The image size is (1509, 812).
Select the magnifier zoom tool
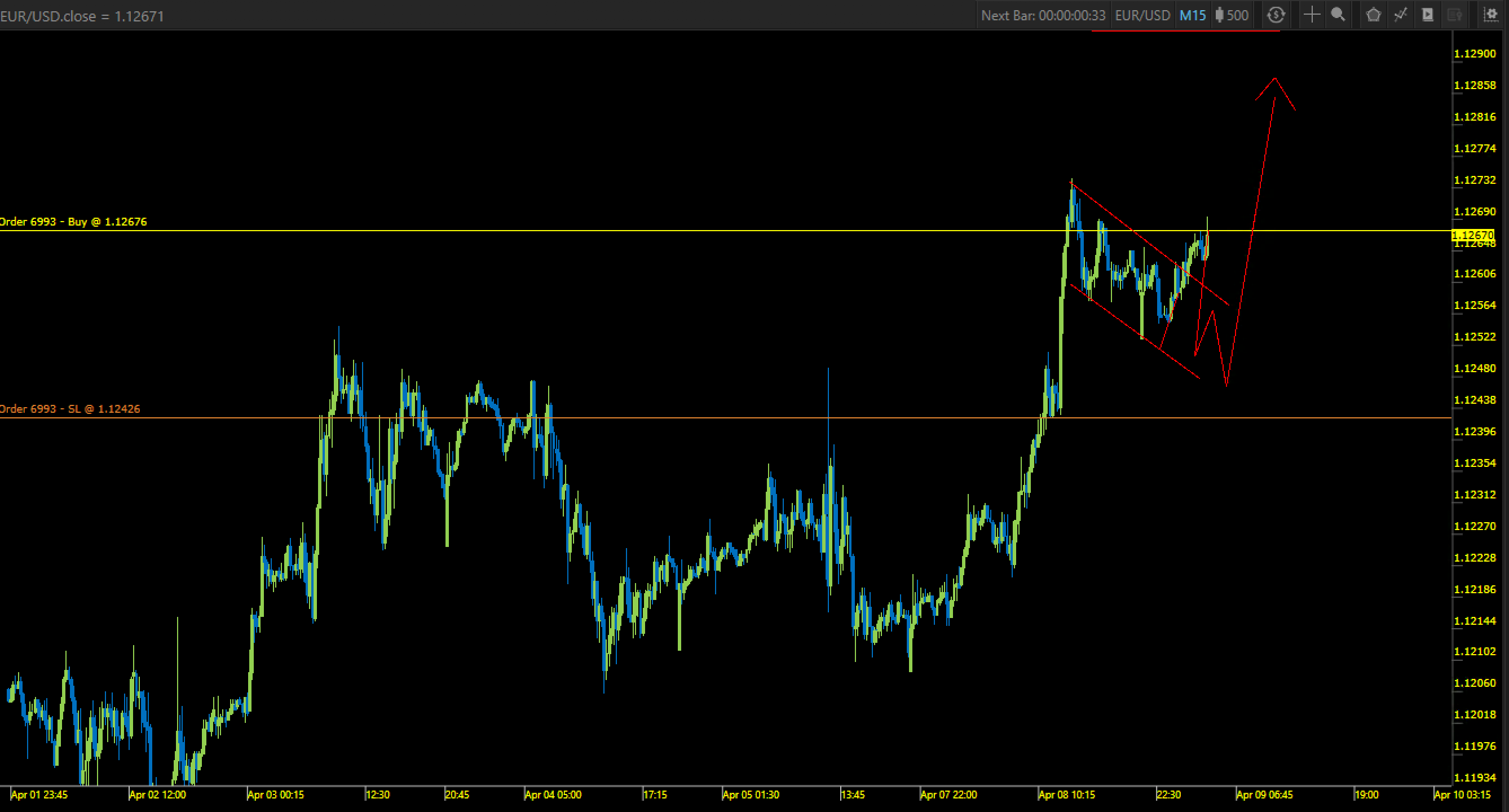[x=1338, y=15]
